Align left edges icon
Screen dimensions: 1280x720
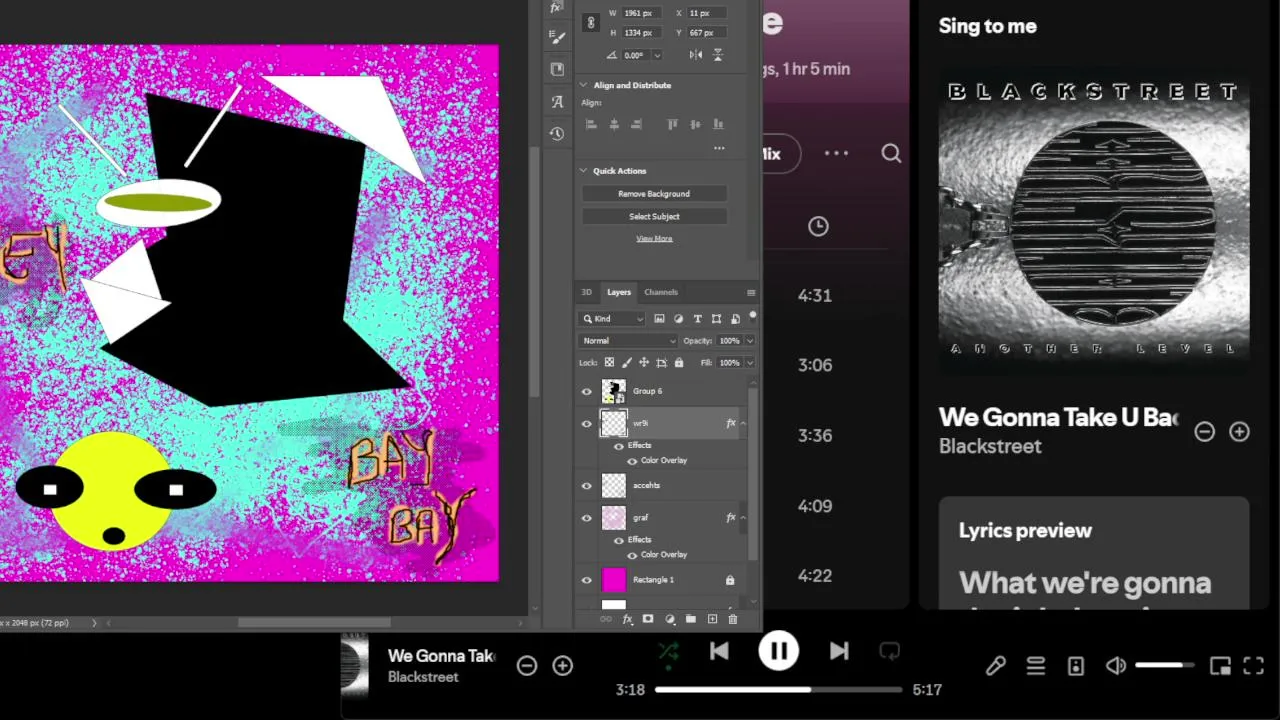pos(590,124)
